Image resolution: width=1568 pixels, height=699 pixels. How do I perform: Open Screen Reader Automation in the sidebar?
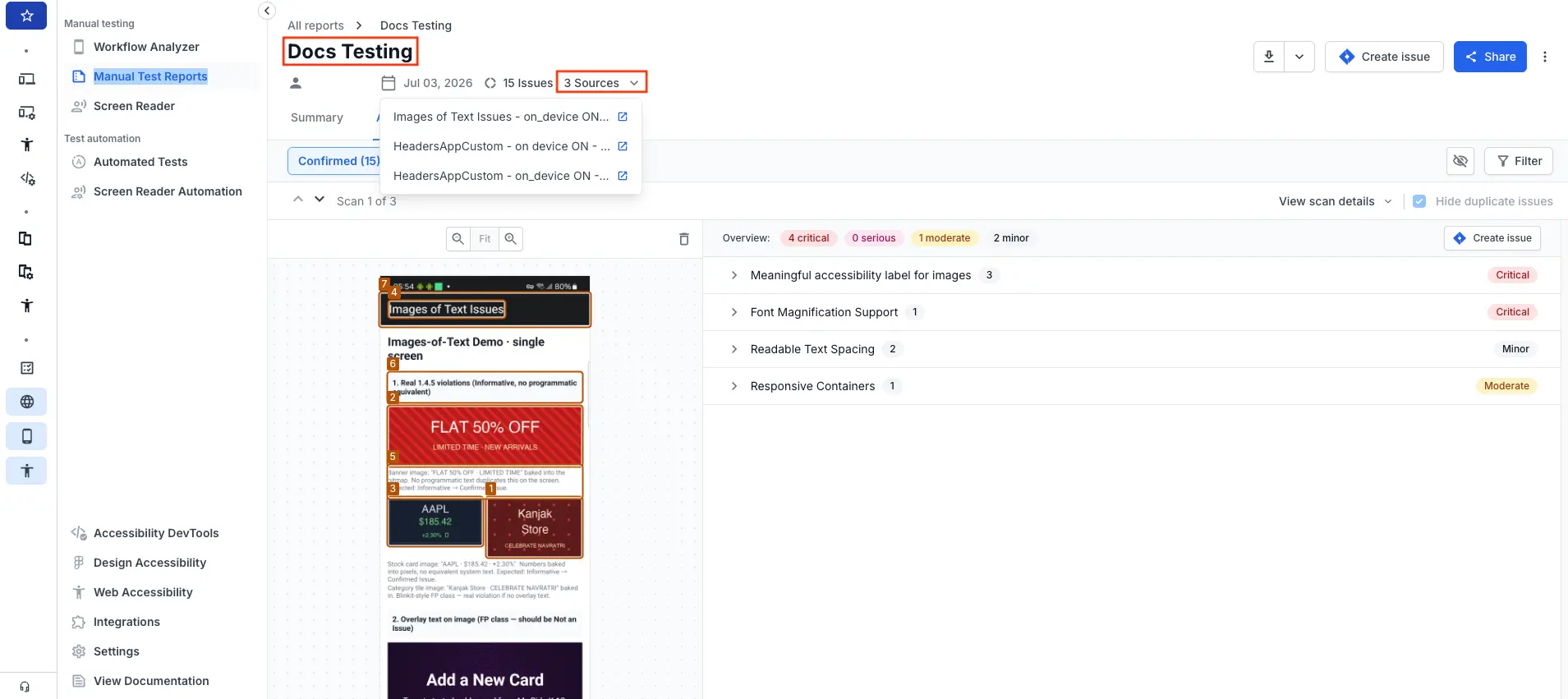[x=168, y=191]
